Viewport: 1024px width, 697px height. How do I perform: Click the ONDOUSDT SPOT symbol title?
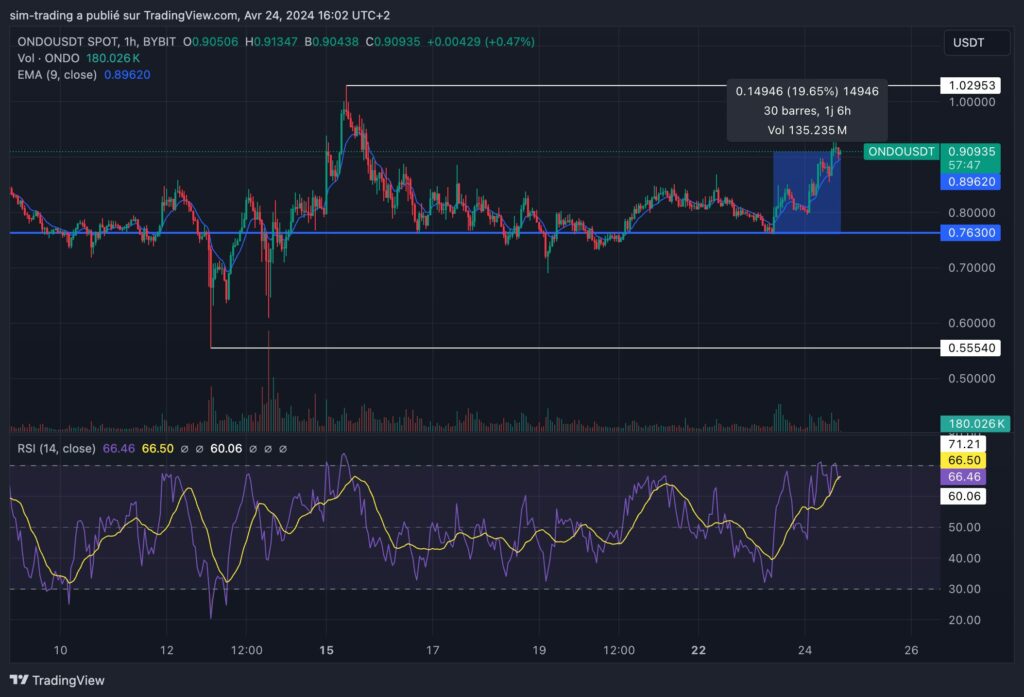pyautogui.click(x=66, y=41)
